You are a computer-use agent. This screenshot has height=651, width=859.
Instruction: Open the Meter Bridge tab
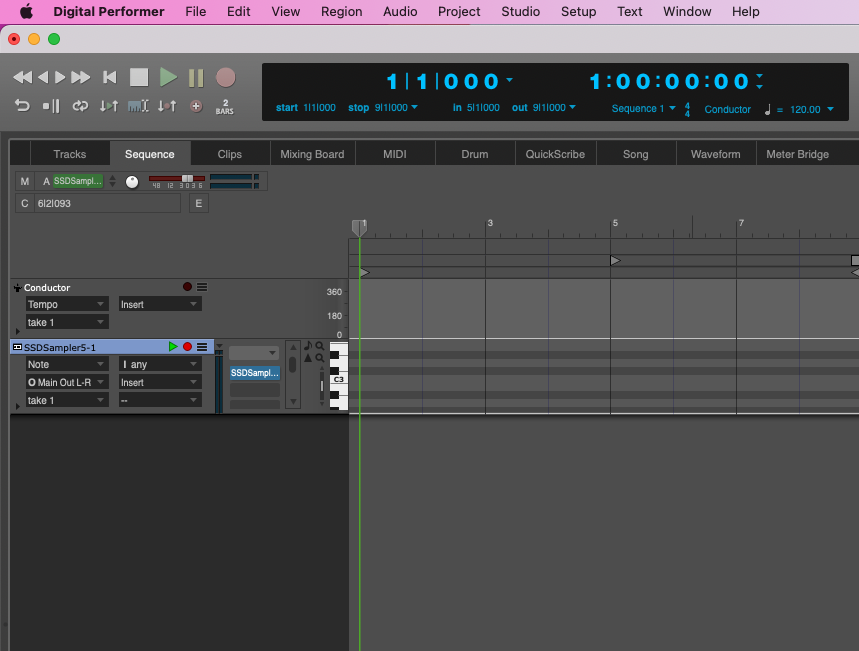pos(798,154)
